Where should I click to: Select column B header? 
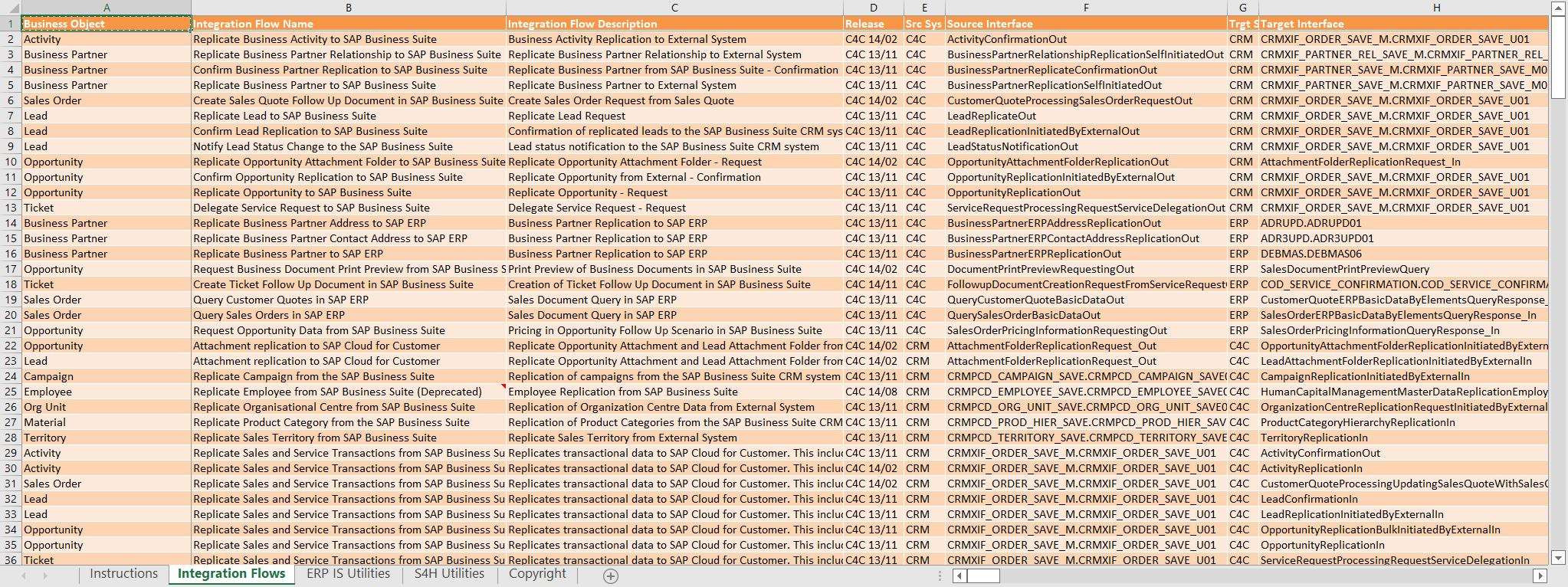tap(349, 8)
